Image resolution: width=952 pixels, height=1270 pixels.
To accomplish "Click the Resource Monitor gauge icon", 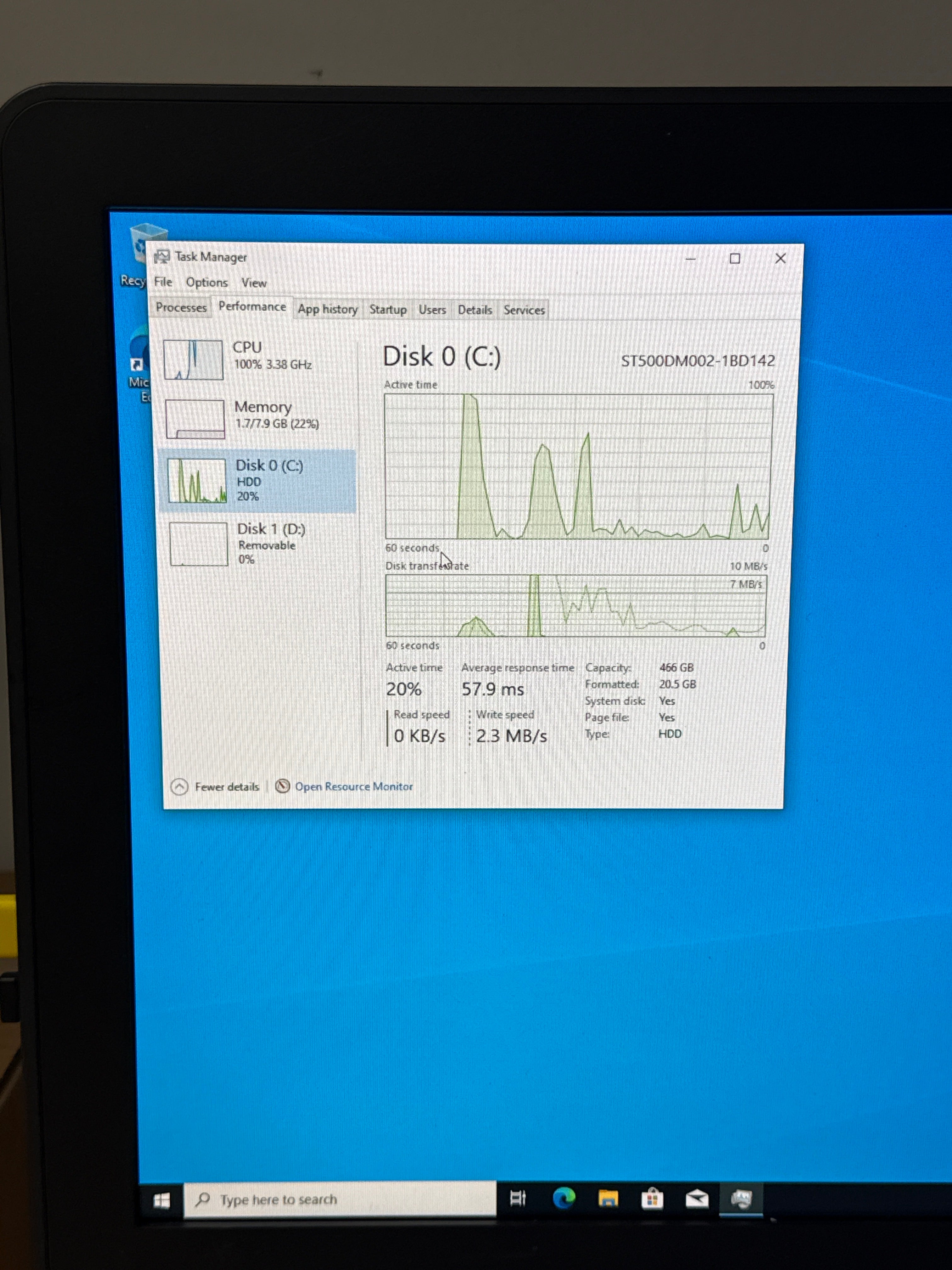I will (282, 786).
